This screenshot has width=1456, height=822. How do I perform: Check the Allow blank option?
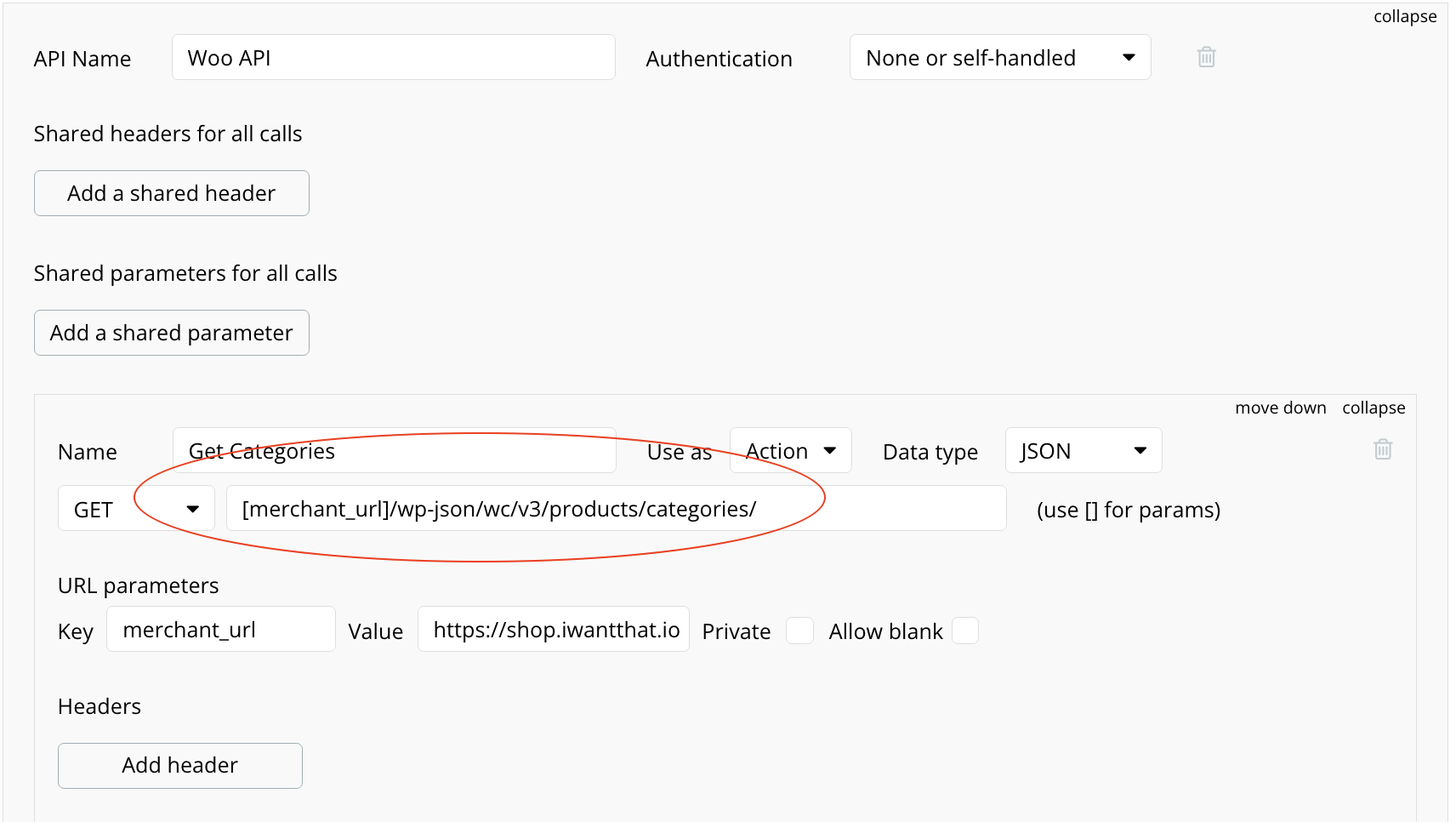(x=965, y=631)
